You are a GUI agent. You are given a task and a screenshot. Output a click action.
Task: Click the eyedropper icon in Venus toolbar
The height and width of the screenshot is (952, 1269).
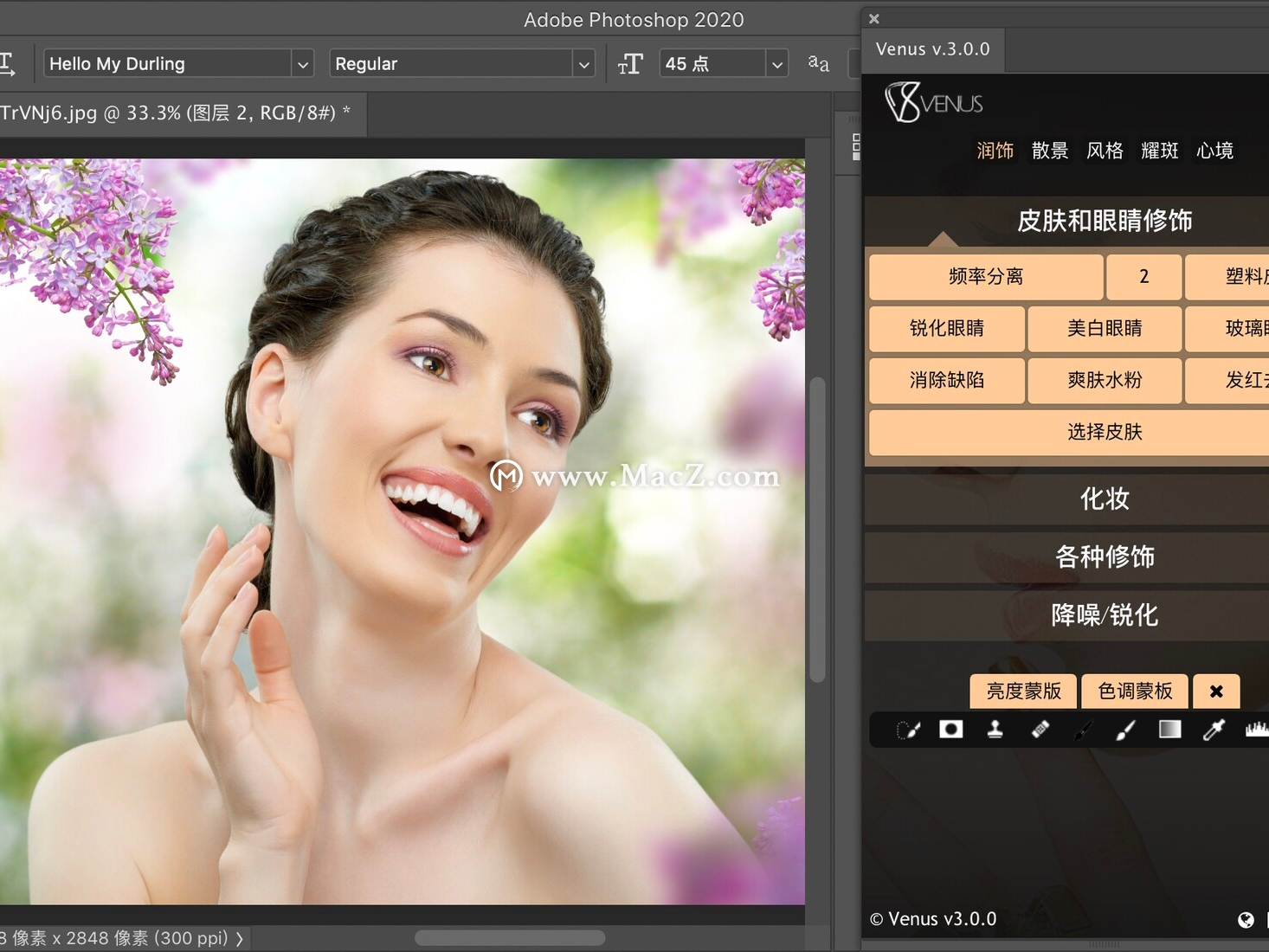tap(1214, 730)
